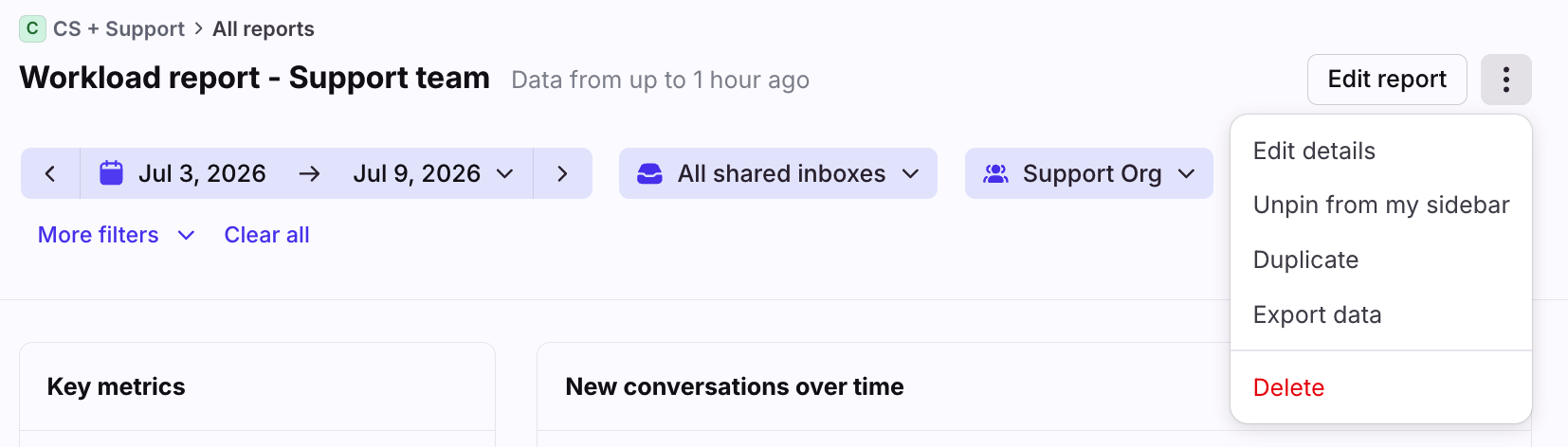The image size is (1568, 447).
Task: Click the green CS + Support workspace badge
Action: tap(32, 28)
